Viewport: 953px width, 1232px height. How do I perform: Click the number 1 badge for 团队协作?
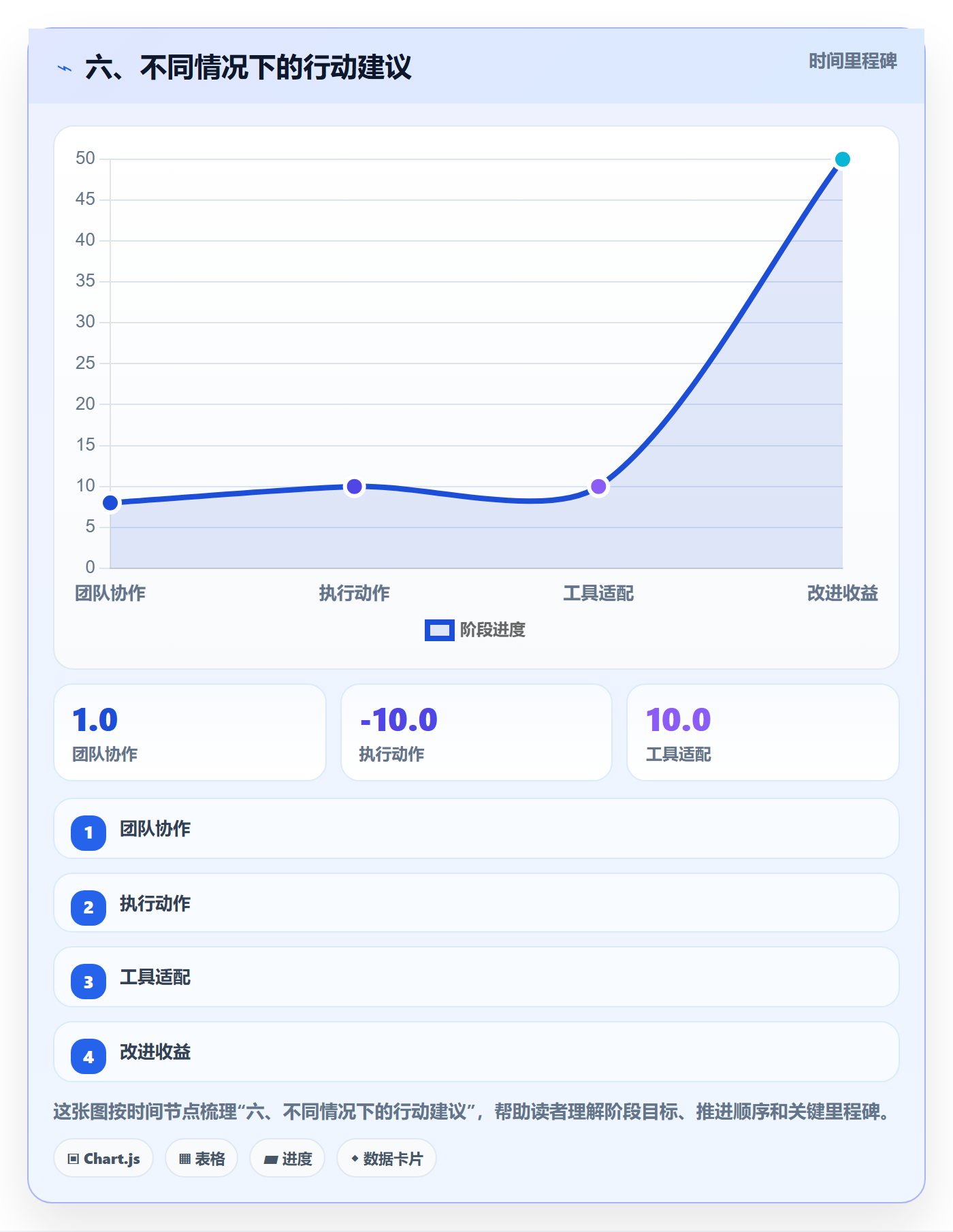88,832
